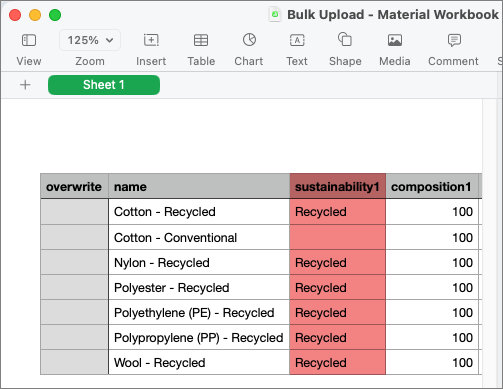Select sustainability cell for Cotton - Recycled row
Viewport: 503px width, 389px height.
338,212
